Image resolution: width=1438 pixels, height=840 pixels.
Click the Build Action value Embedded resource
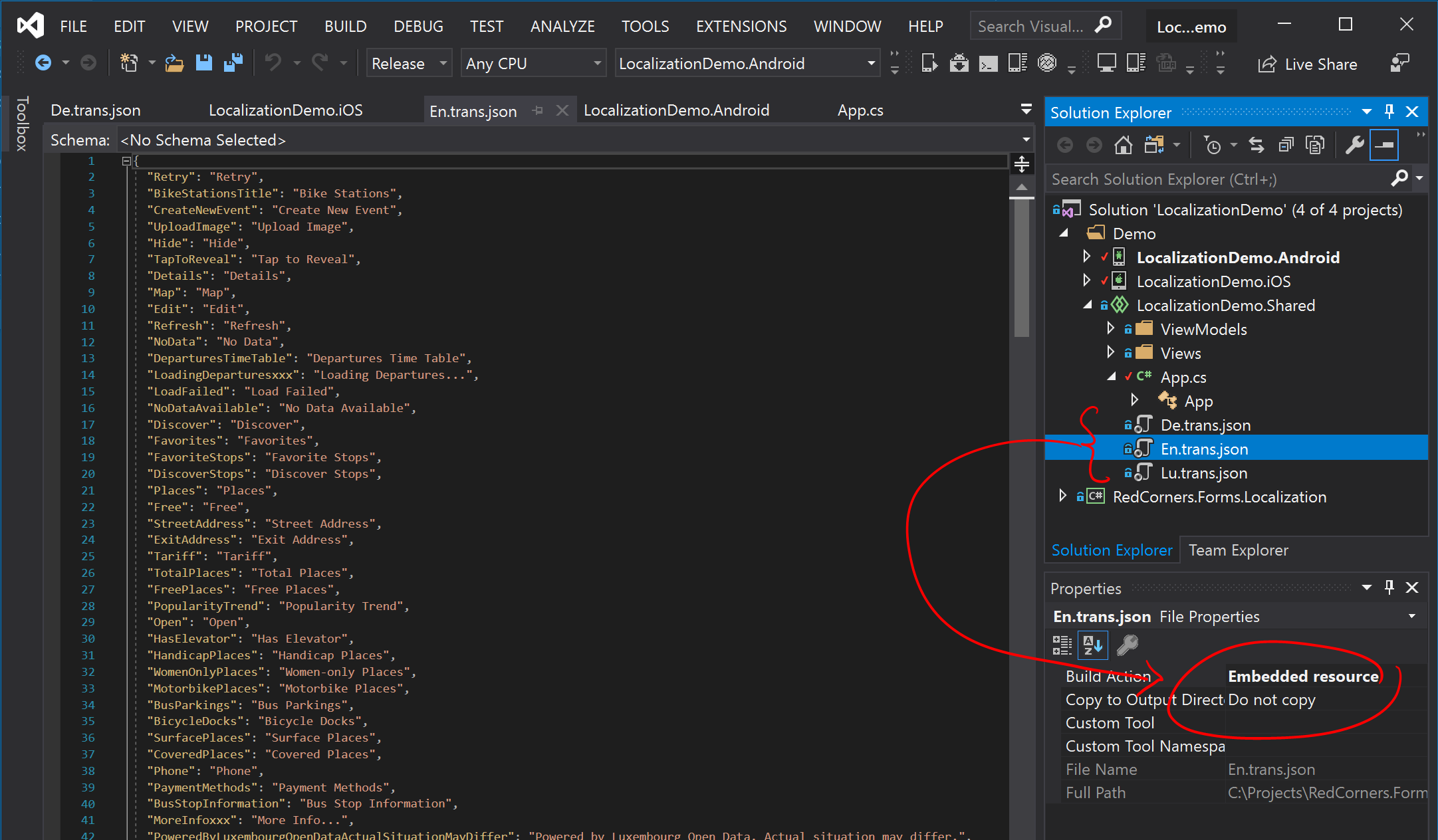coord(1303,677)
